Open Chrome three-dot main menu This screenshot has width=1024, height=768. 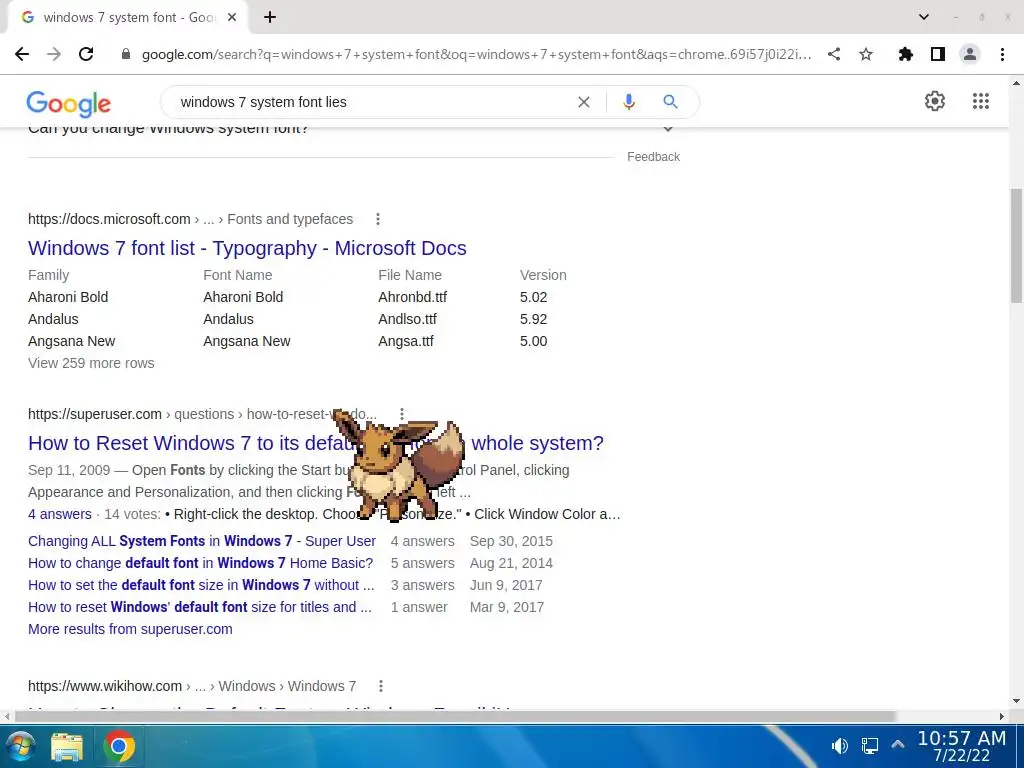[1002, 54]
